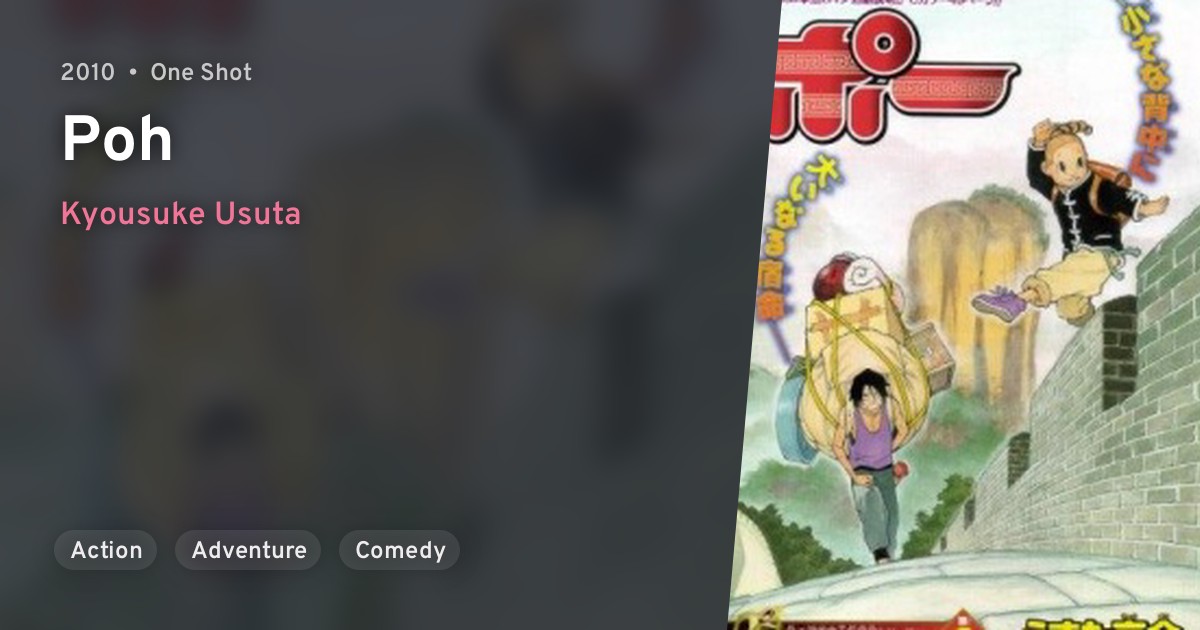Open author link Kyousuke Usuta
The width and height of the screenshot is (1200, 630).
tap(181, 214)
